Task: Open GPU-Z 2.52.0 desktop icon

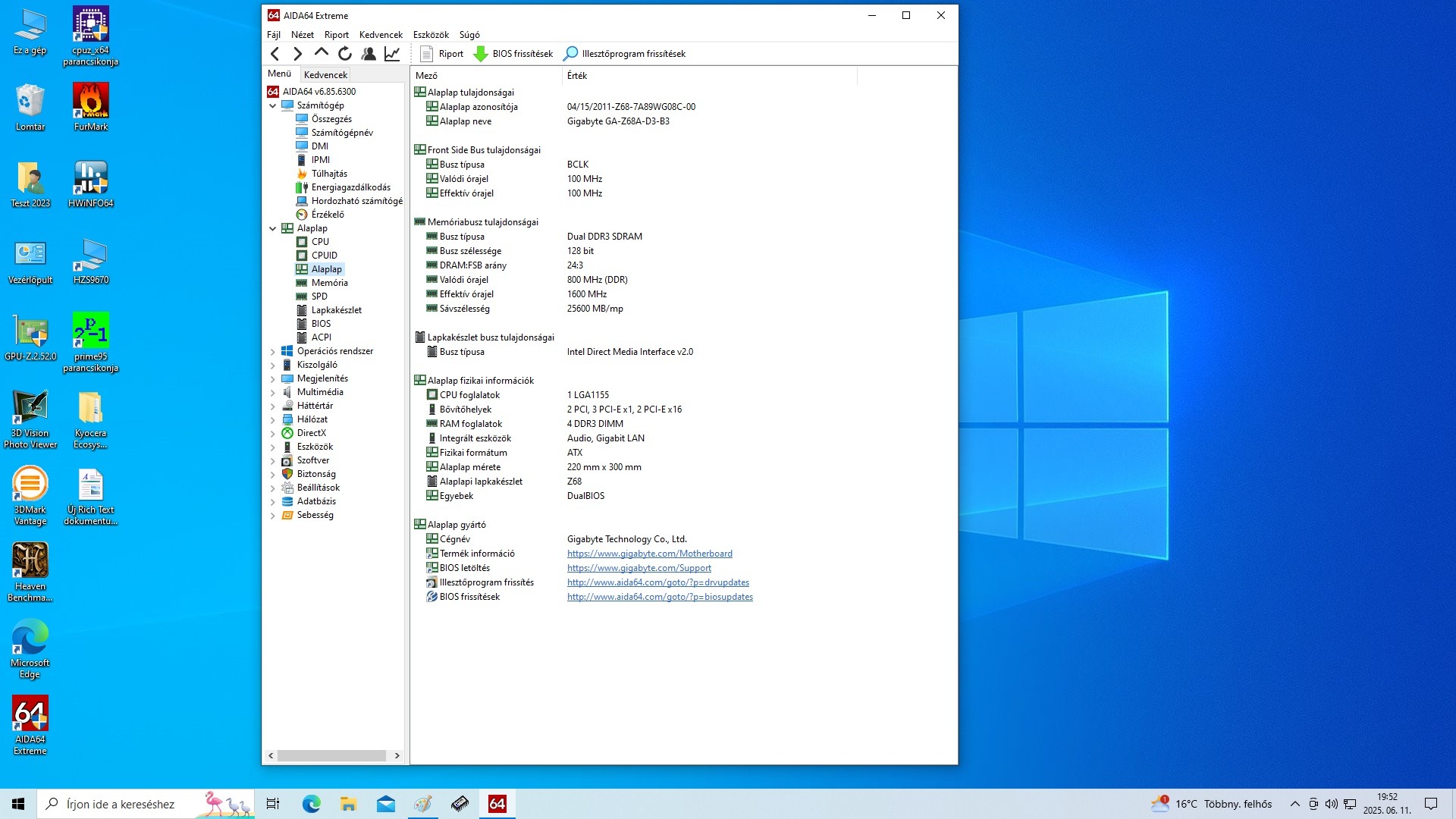Action: tap(30, 337)
